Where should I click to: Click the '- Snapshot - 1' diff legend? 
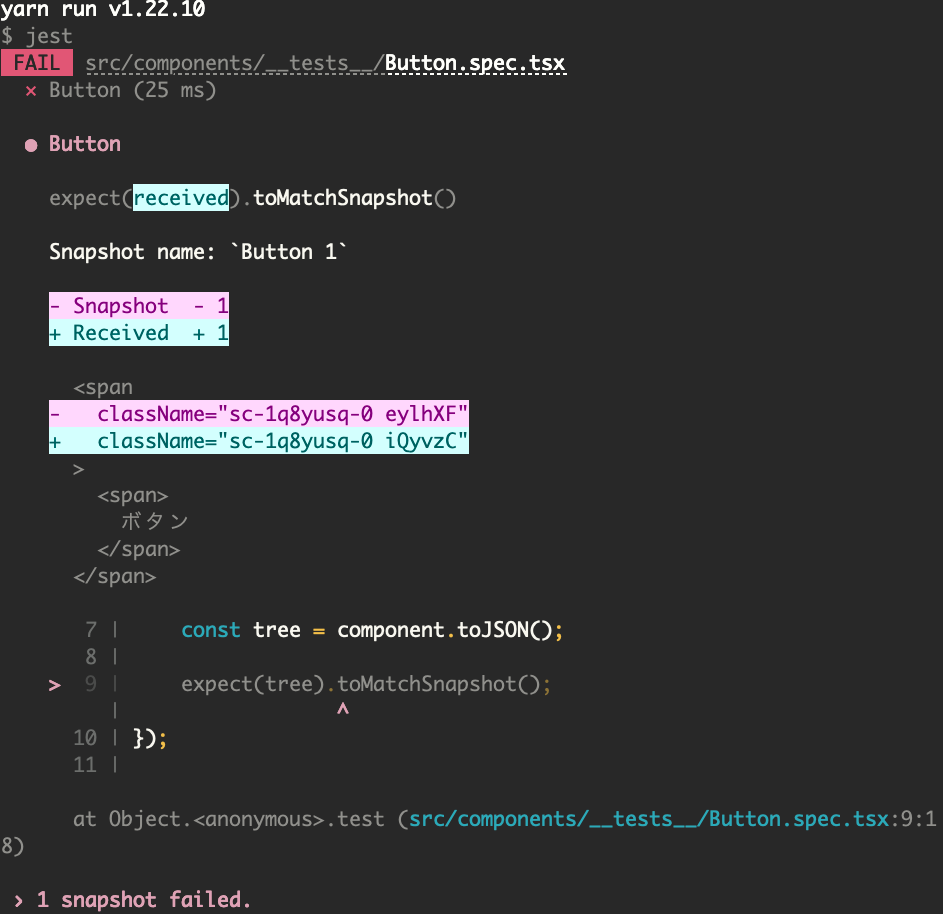pos(139,305)
